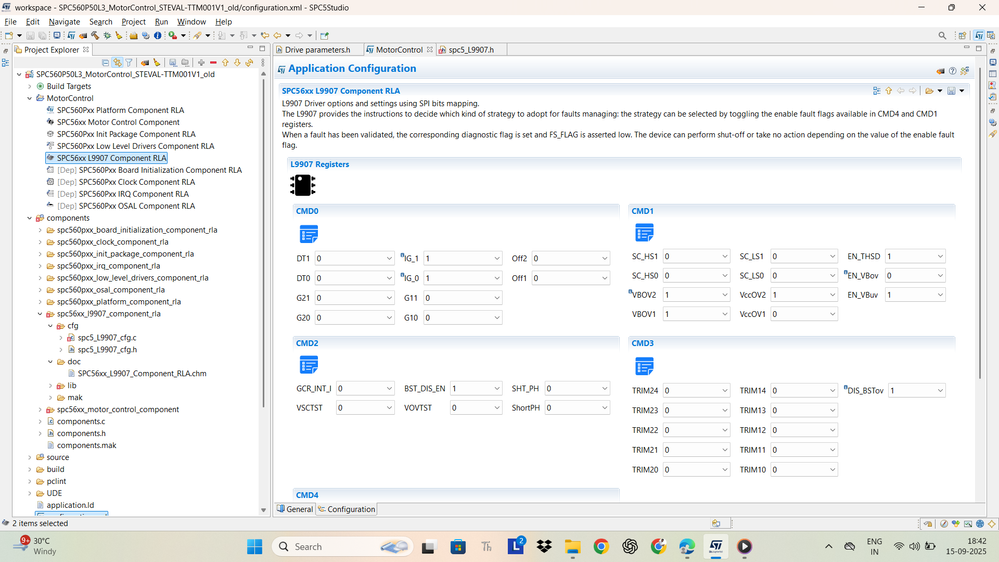Screen dimensions: 999x562
Task: Click the gray plus add icon in explorer toolbar
Action: click(x=201, y=62)
